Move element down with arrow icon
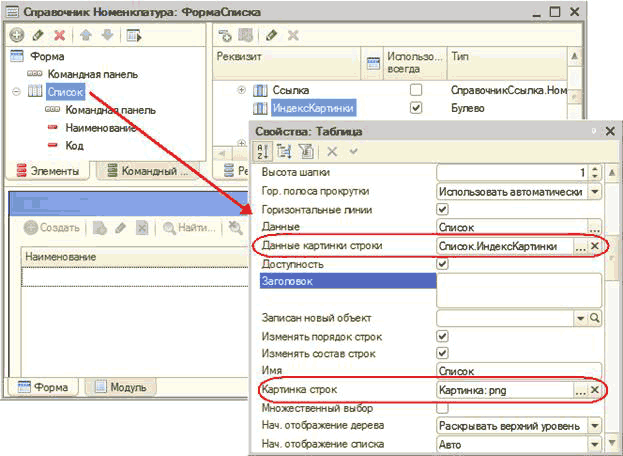The width and height of the screenshot is (623, 456). tap(107, 35)
